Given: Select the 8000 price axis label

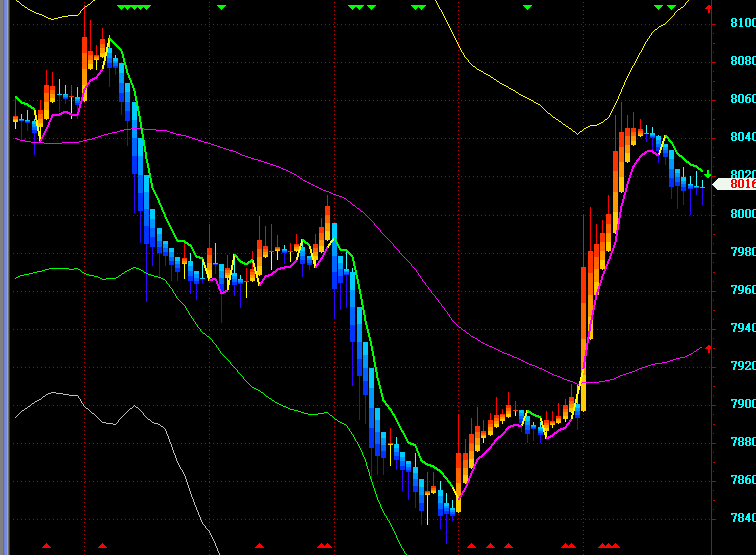Looking at the screenshot, I should tap(743, 214).
